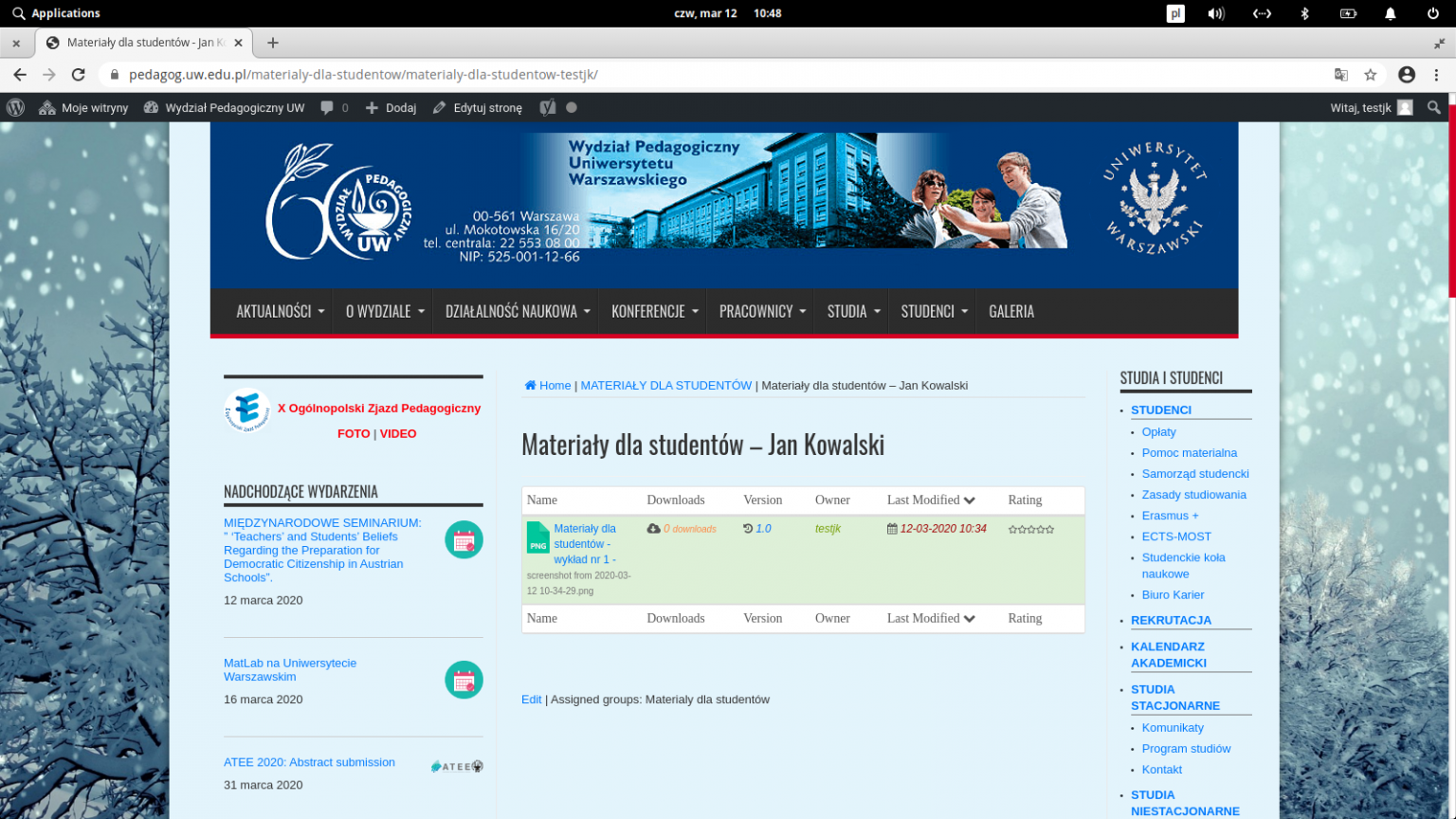The width and height of the screenshot is (1456, 819).
Task: Open the GALERIA menu item
Action: pyautogui.click(x=1011, y=311)
